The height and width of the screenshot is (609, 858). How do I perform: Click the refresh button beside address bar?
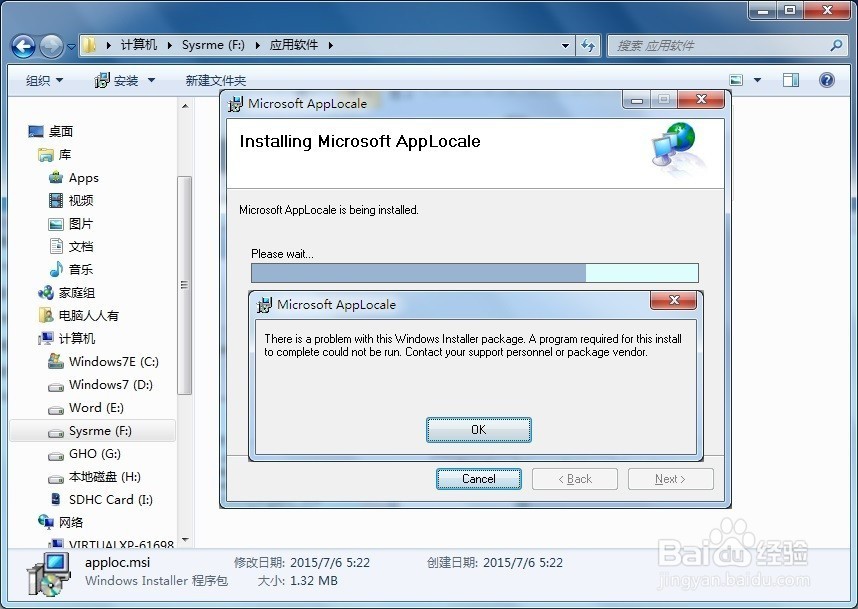coord(588,46)
